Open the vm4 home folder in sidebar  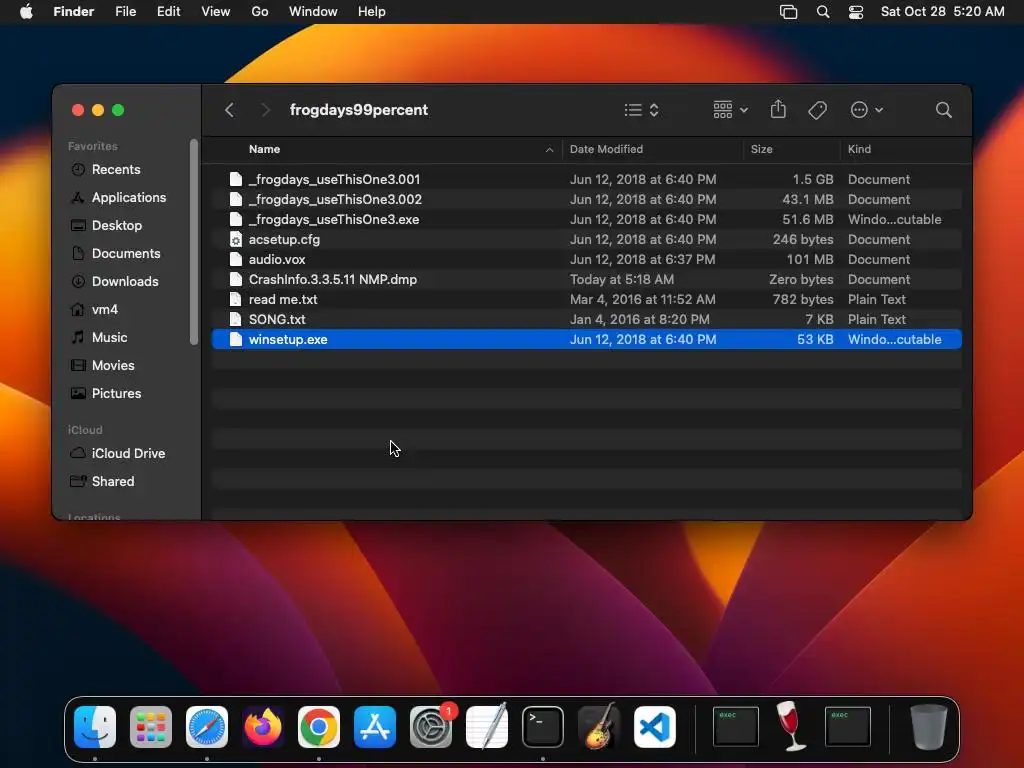pyautogui.click(x=94, y=310)
